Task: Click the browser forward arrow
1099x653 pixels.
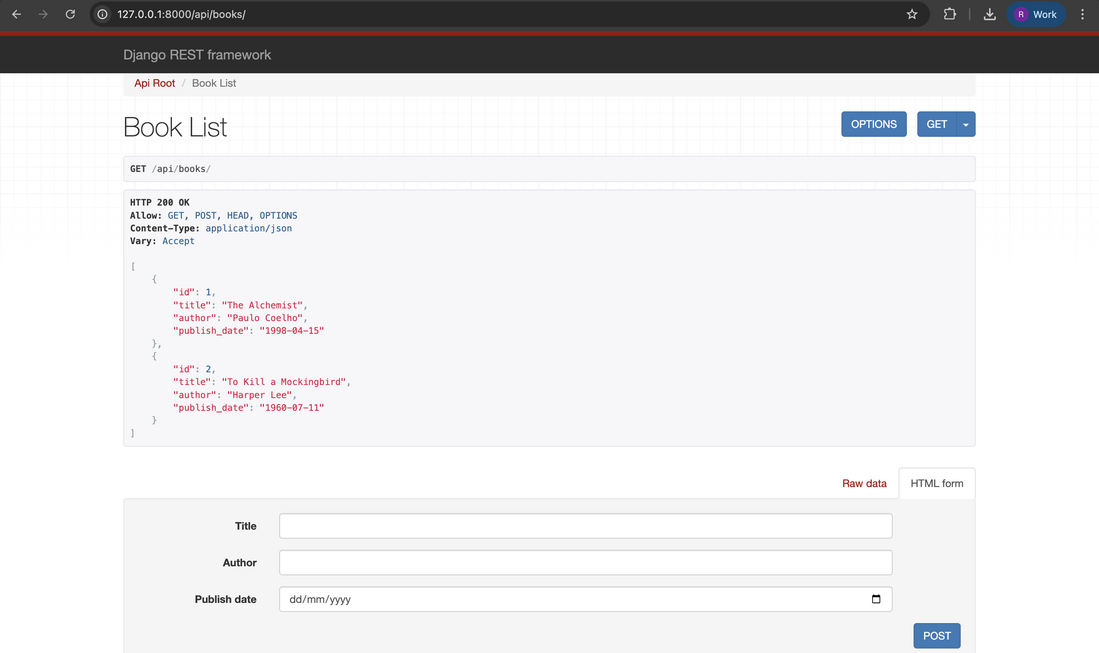Action: [x=43, y=14]
